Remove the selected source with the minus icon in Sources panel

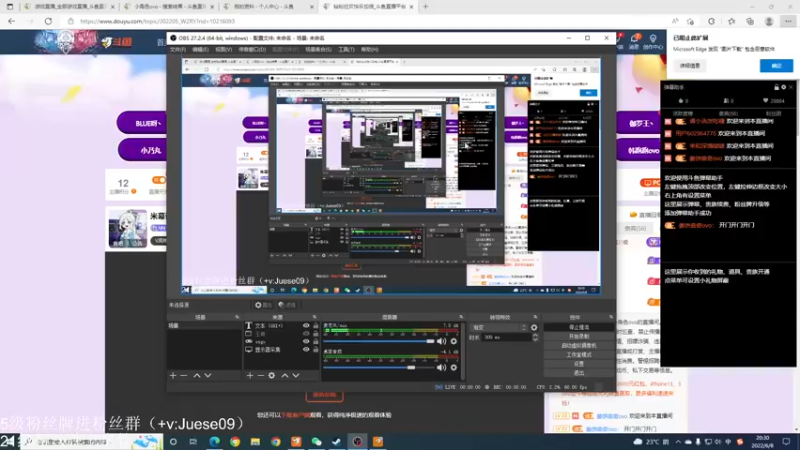(x=261, y=376)
